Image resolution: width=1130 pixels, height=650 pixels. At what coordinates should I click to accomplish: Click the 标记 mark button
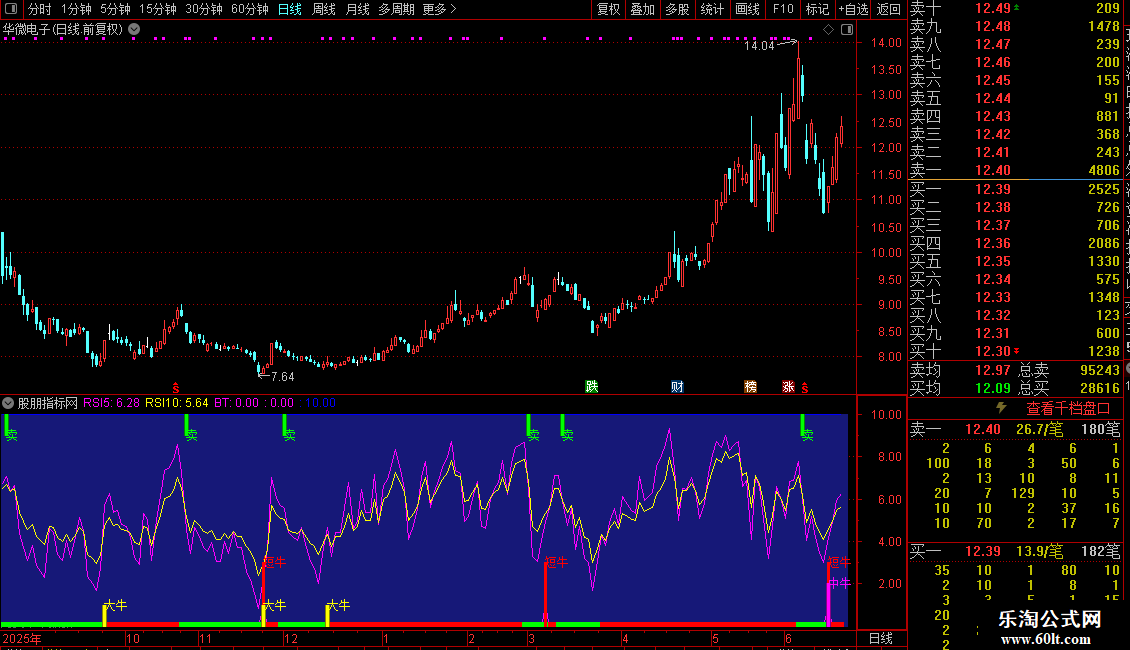[817, 9]
